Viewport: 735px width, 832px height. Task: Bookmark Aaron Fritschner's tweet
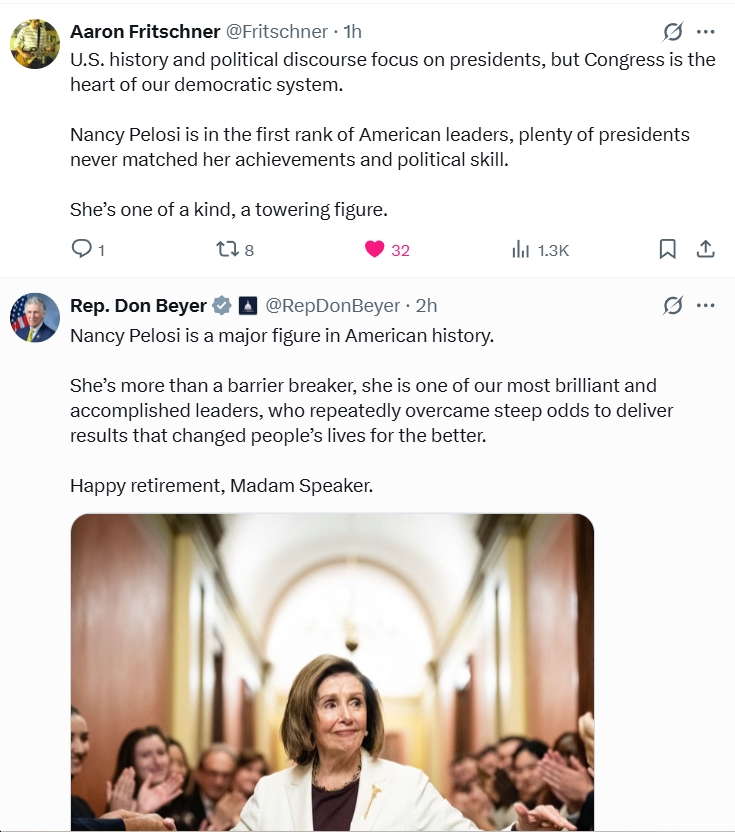coord(668,249)
